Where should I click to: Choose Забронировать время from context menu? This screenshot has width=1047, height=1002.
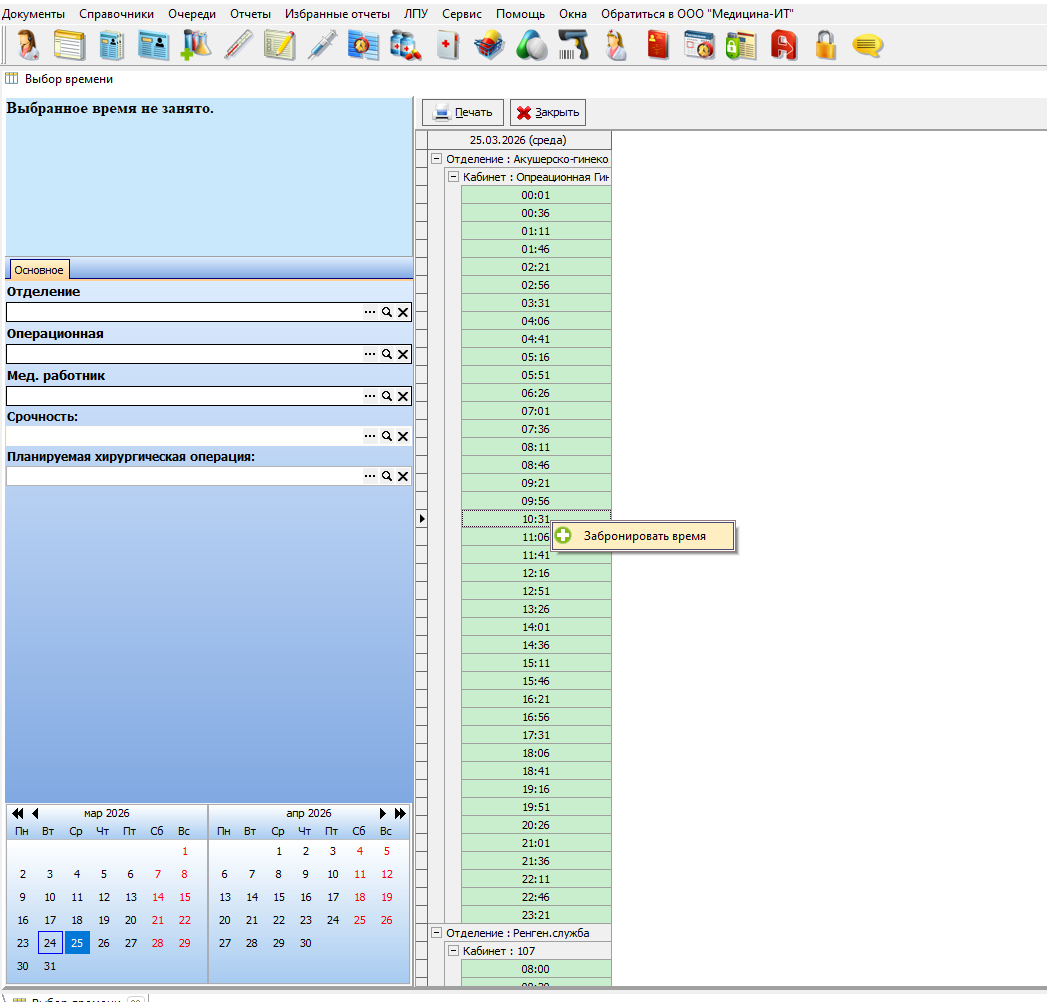click(x=644, y=536)
